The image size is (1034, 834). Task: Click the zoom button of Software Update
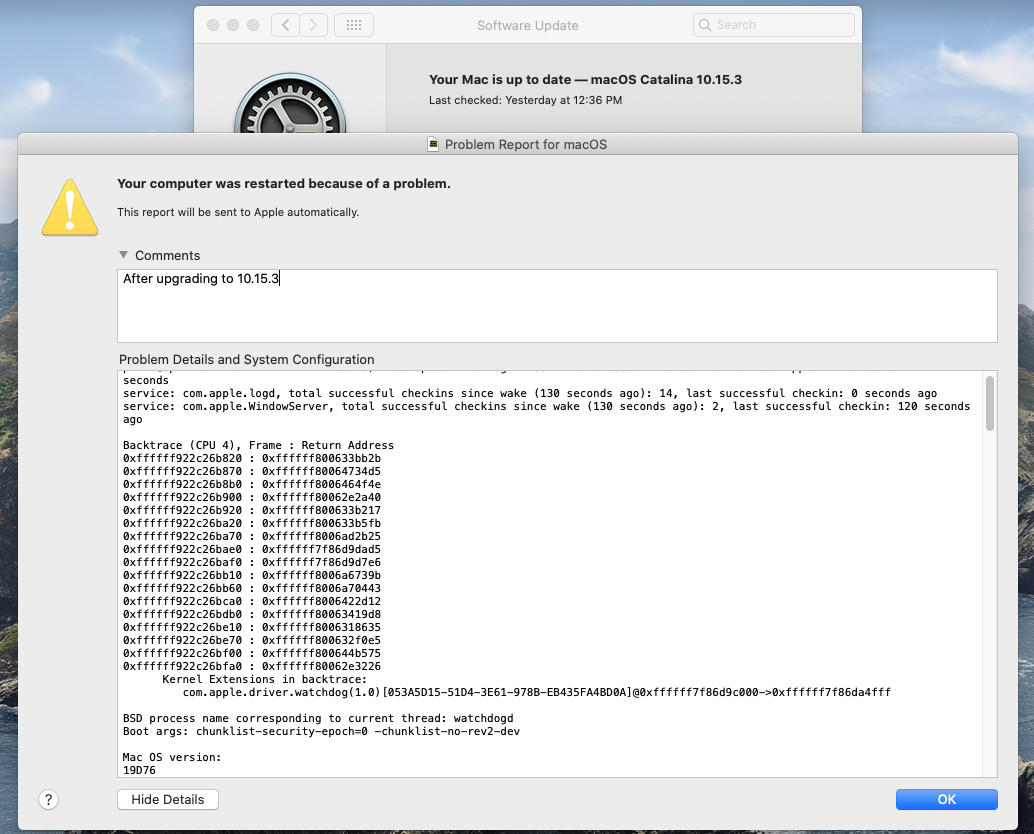pyautogui.click(x=253, y=25)
